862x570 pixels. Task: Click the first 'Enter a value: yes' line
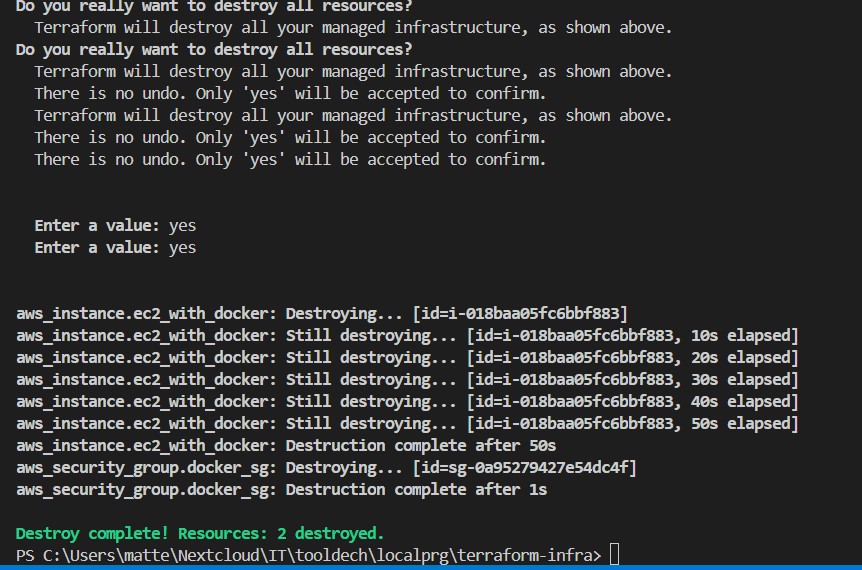click(115, 226)
